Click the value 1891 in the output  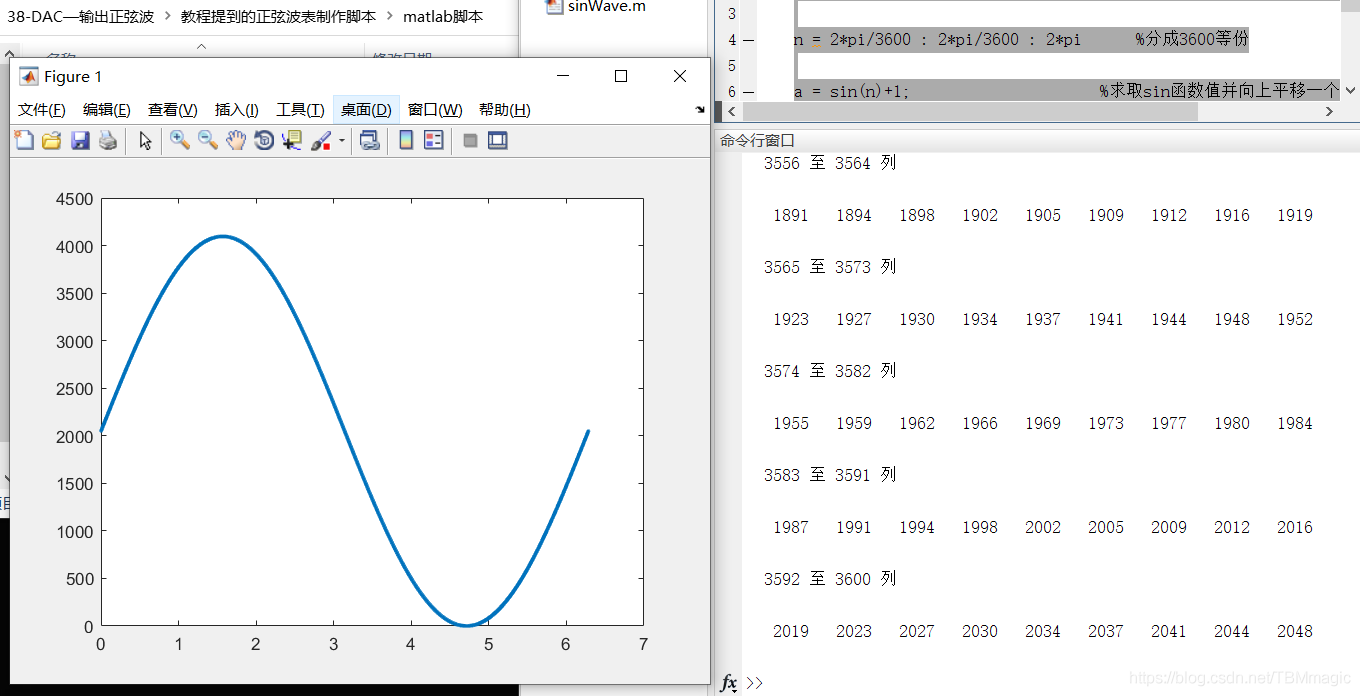point(790,215)
